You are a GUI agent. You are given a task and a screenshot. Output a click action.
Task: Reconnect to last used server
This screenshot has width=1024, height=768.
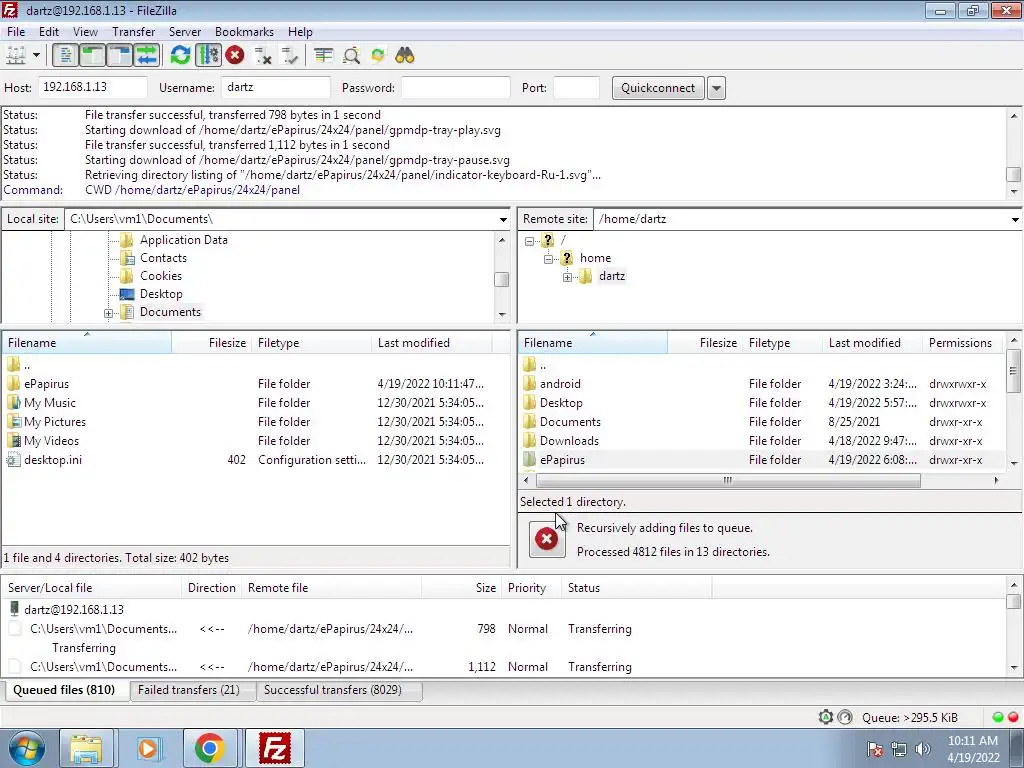pos(289,56)
